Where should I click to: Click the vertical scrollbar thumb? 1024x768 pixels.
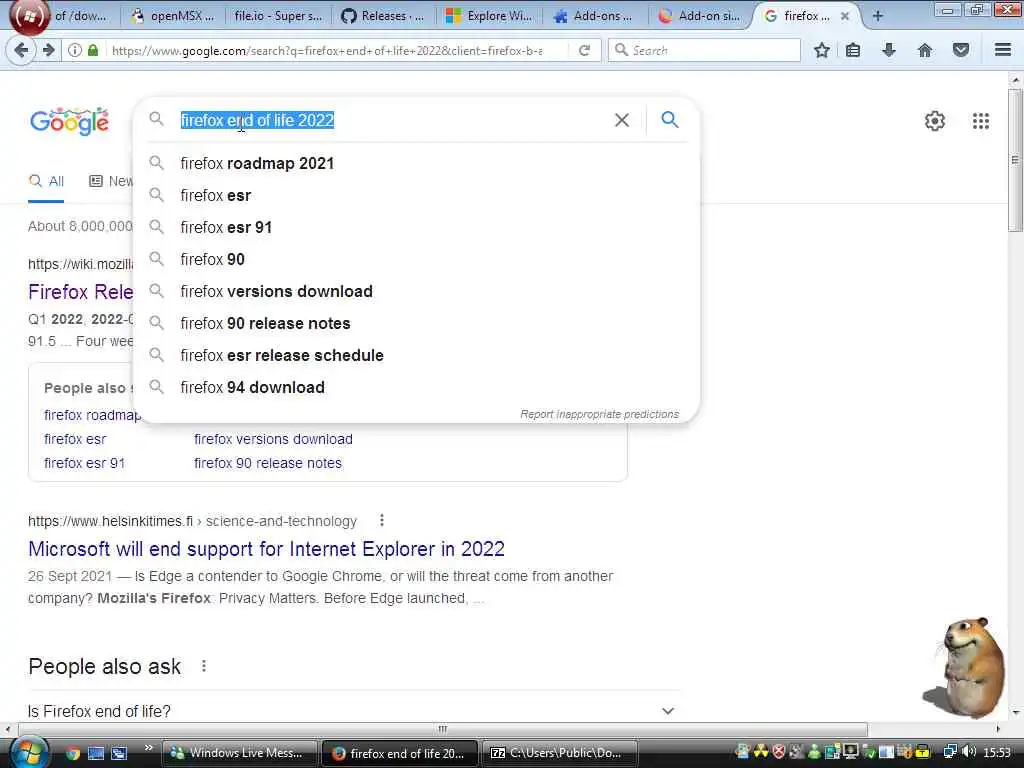pos(1015,160)
